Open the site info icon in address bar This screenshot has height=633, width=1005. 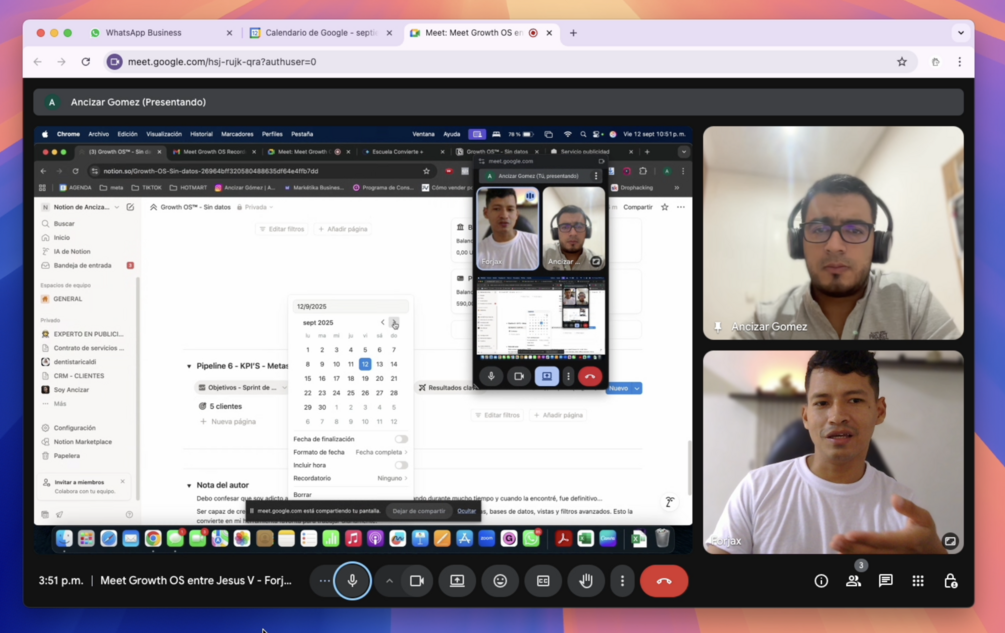pyautogui.click(x=114, y=62)
